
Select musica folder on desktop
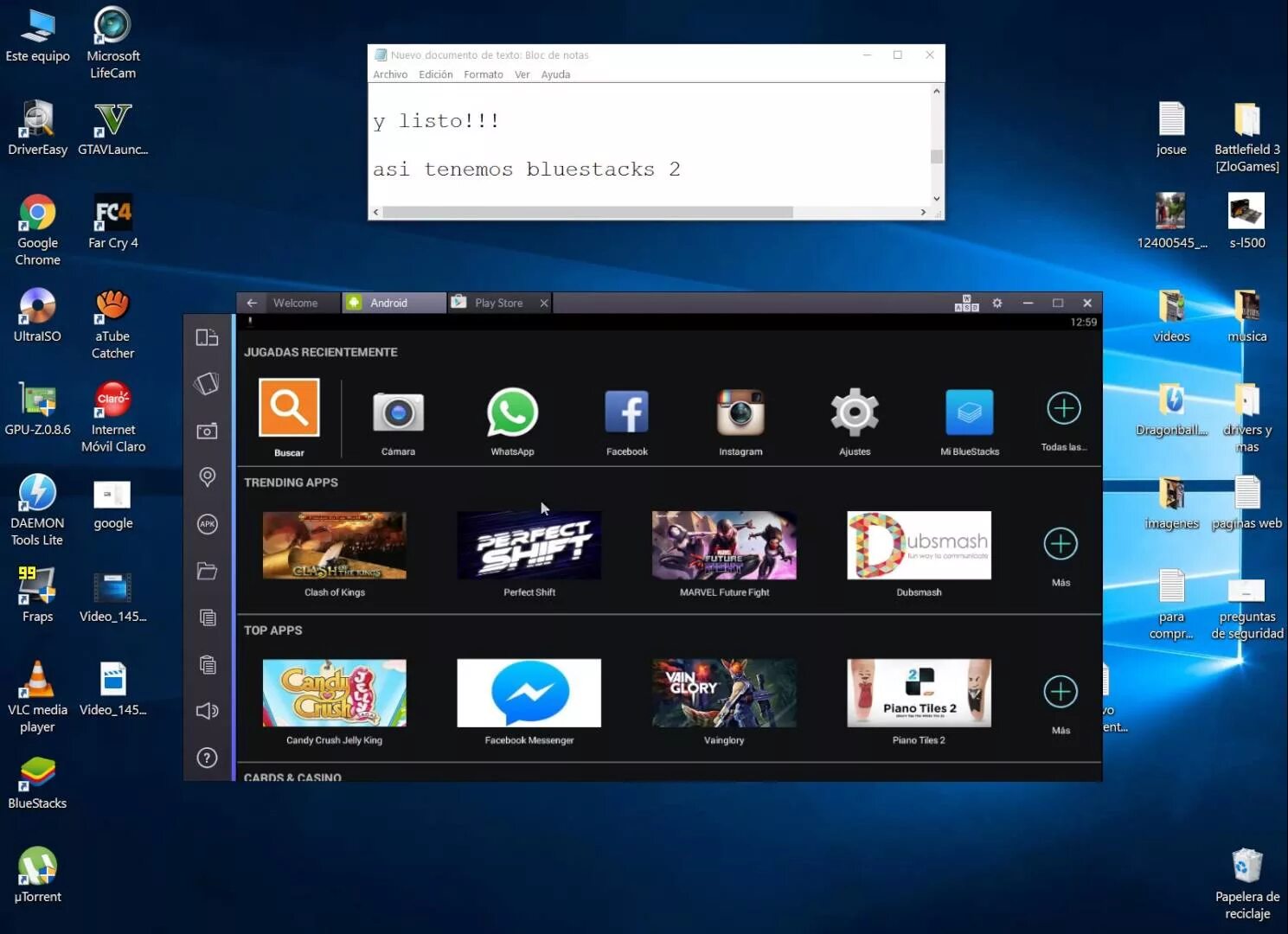[1247, 315]
